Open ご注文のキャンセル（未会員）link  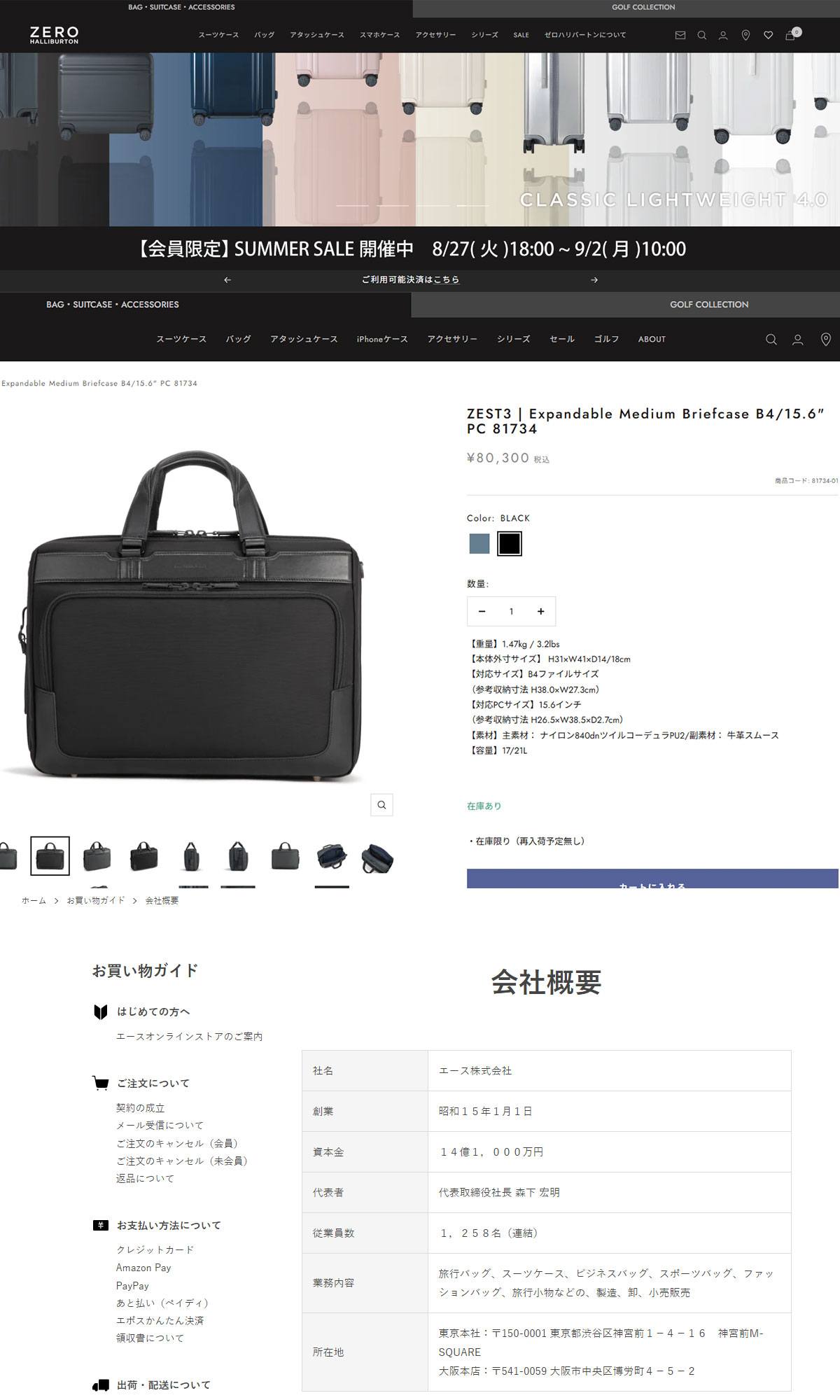pyautogui.click(x=184, y=1161)
